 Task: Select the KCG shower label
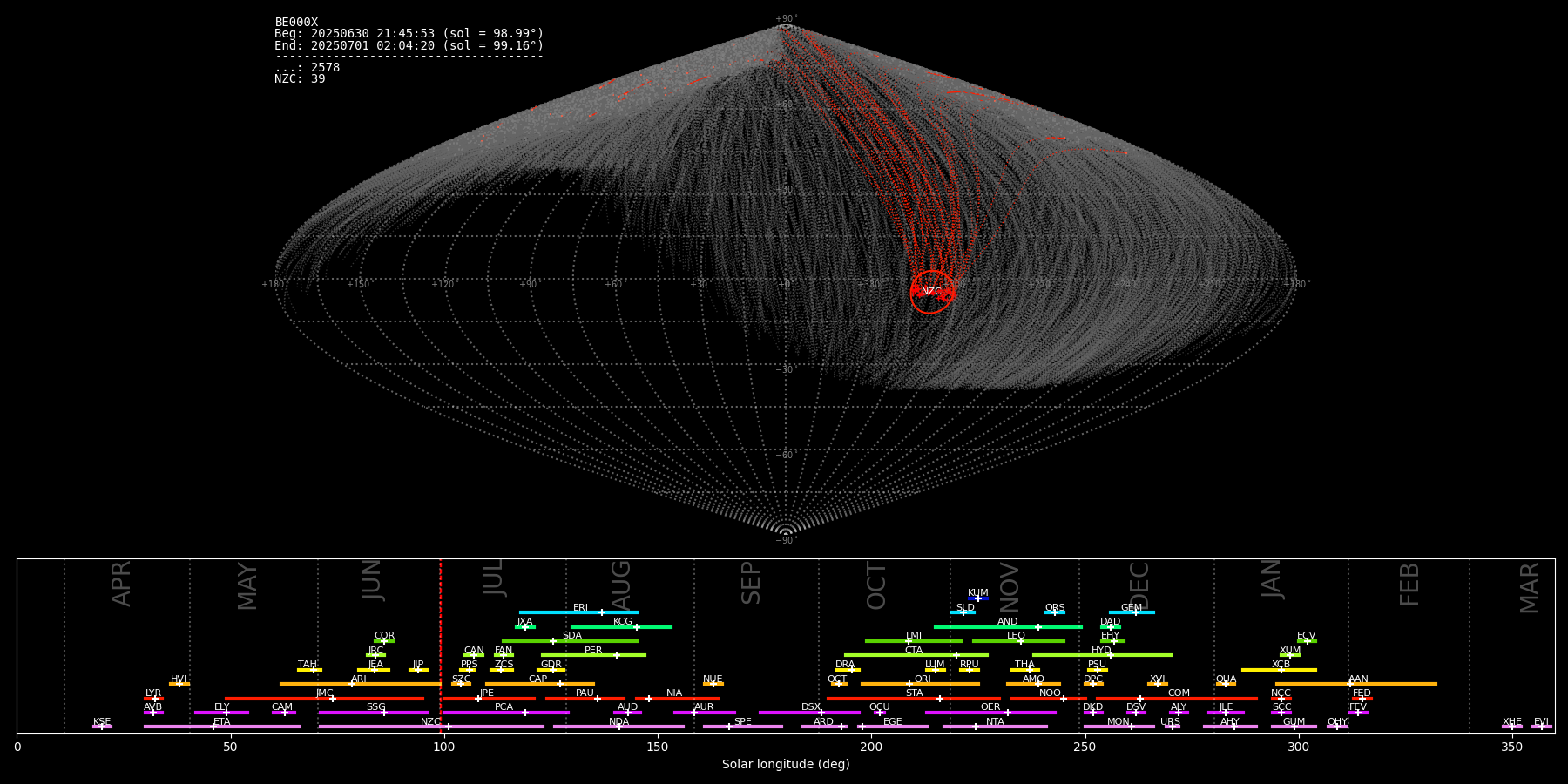623,622
